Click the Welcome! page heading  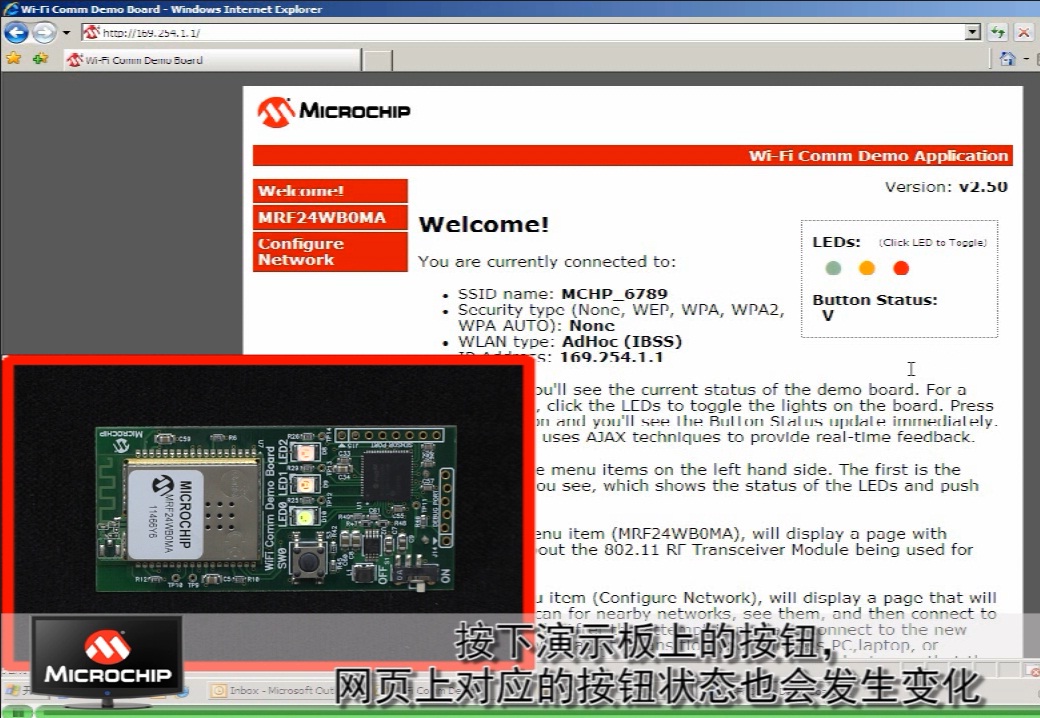[484, 224]
